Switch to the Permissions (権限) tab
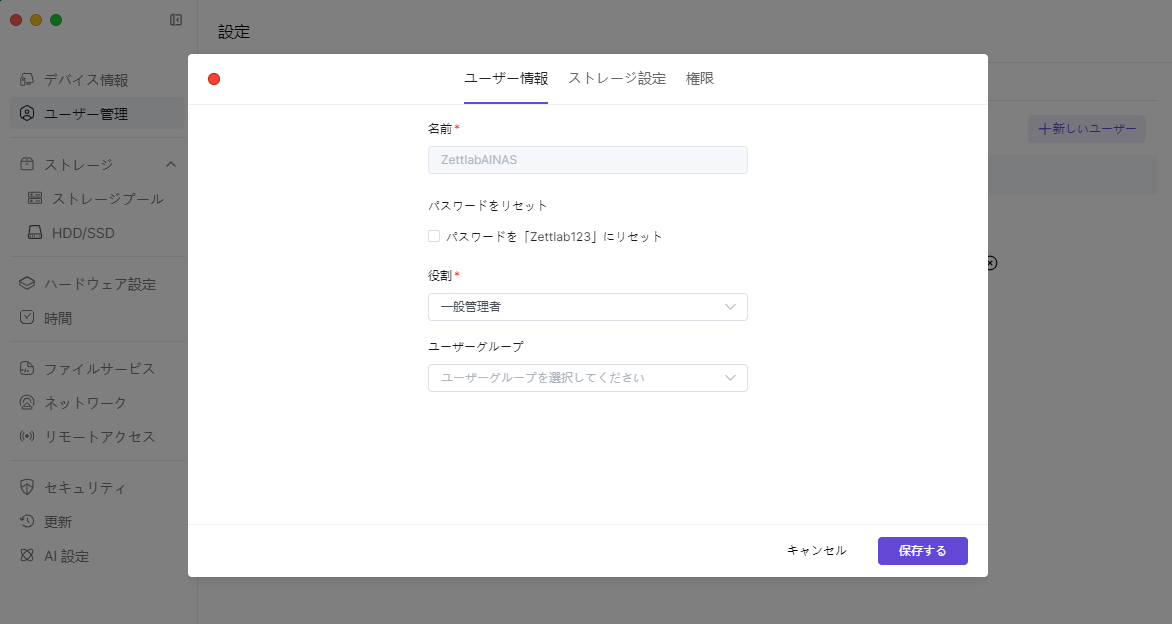 (x=699, y=79)
